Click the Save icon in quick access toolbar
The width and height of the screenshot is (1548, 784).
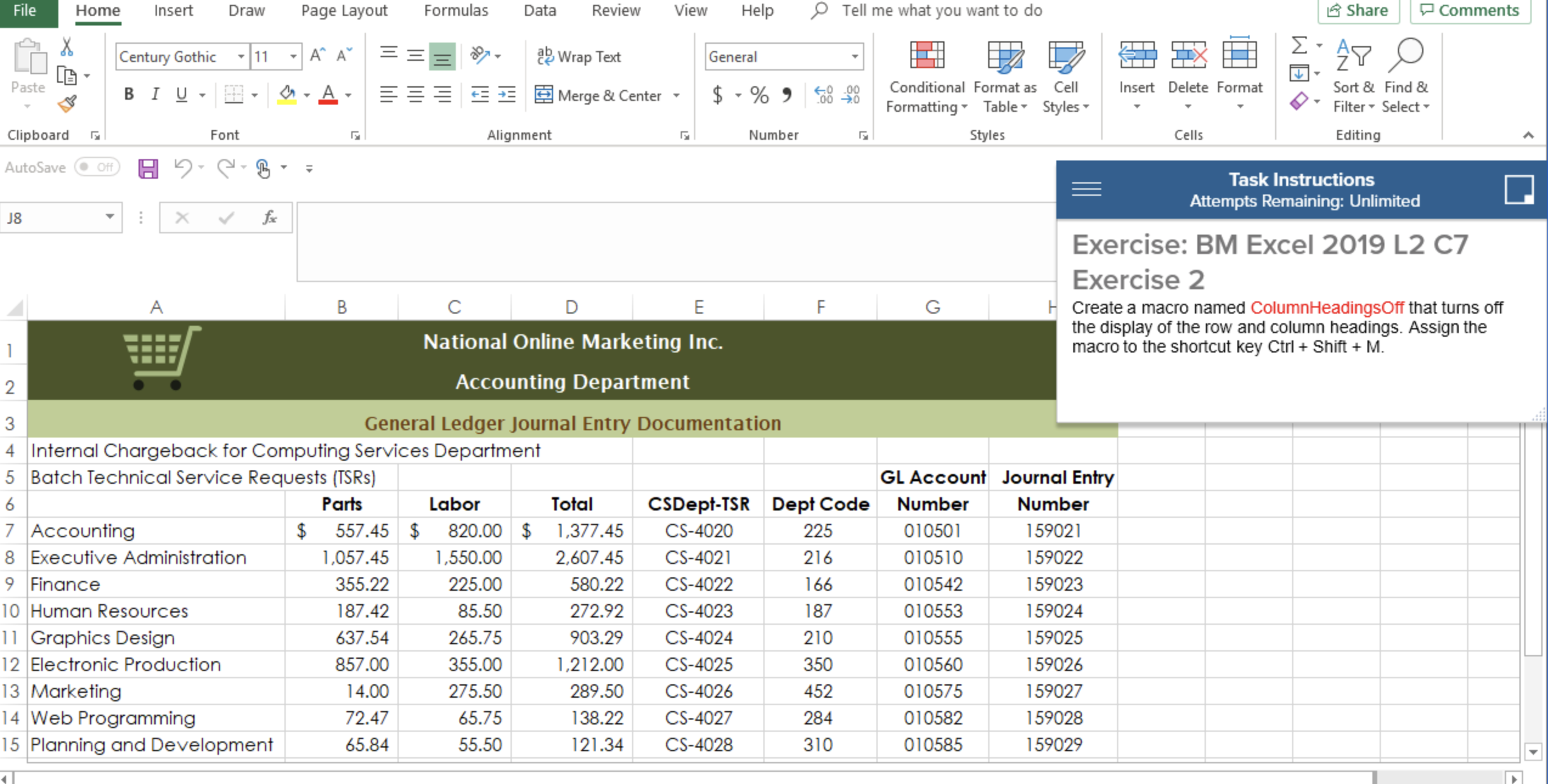point(148,168)
